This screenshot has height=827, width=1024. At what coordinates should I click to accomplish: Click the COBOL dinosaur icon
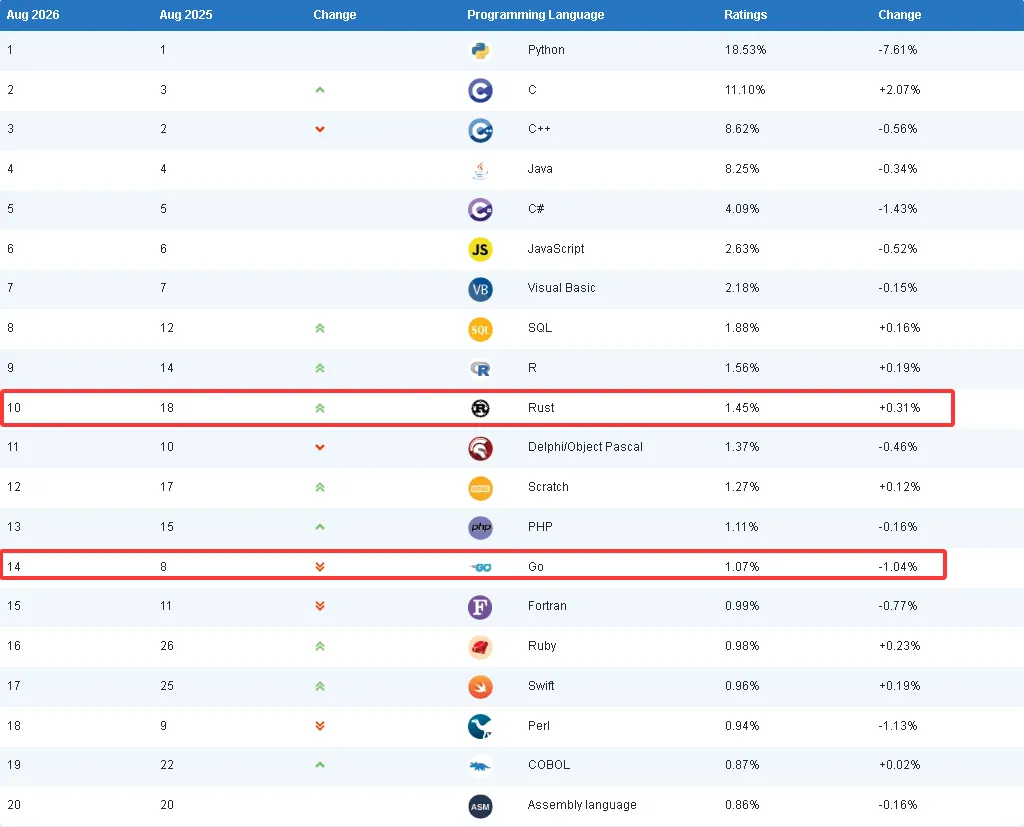[480, 766]
